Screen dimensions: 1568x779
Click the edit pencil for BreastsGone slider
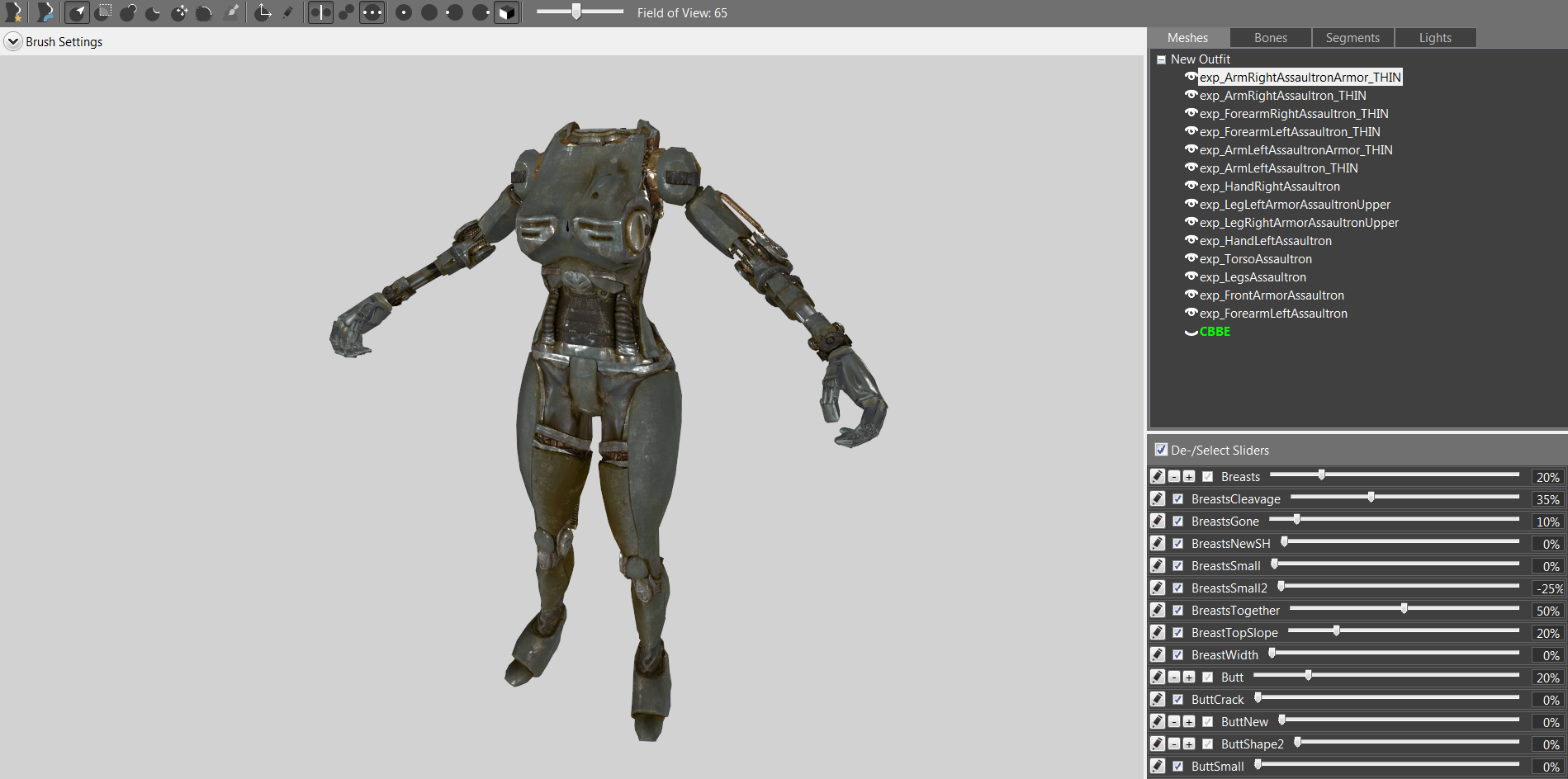tap(1158, 521)
